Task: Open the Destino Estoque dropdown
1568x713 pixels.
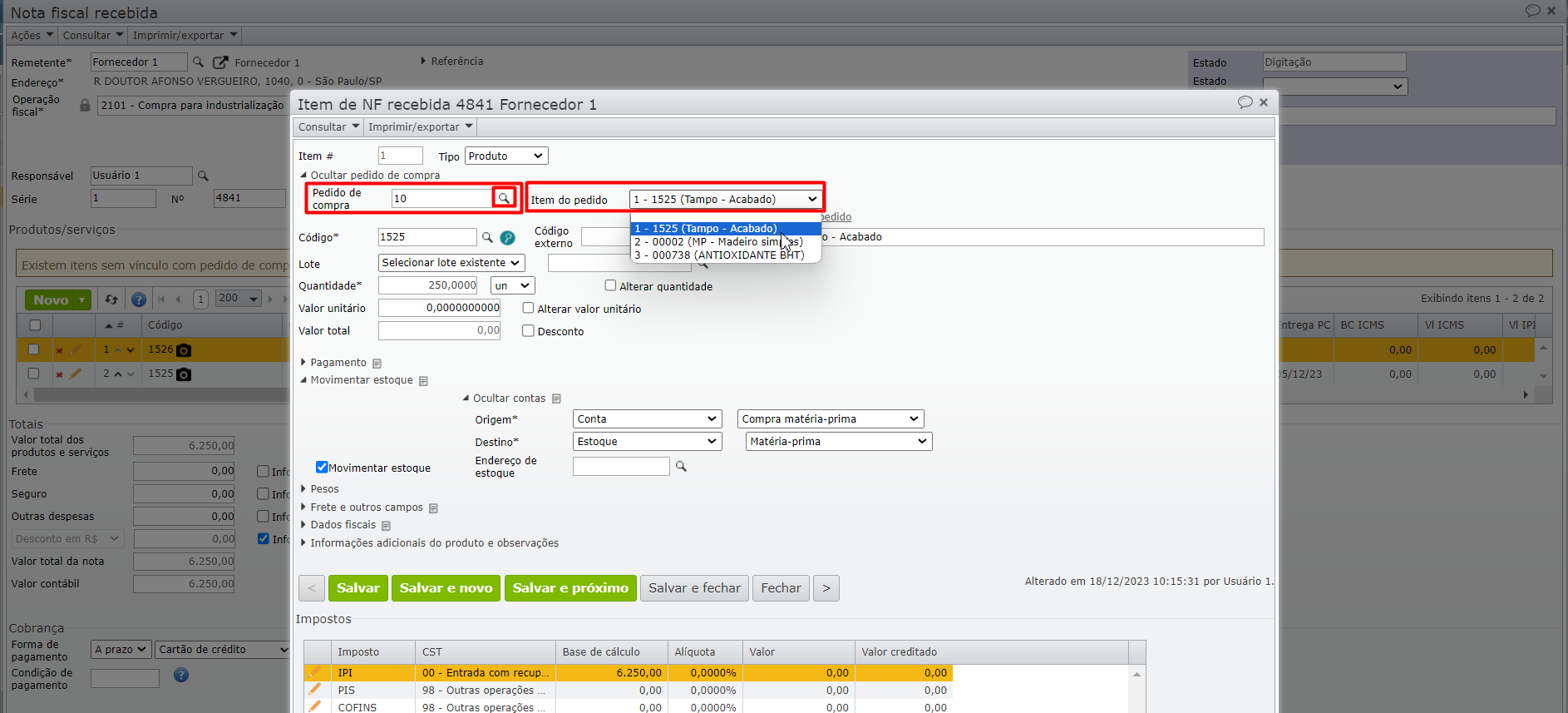Action: pos(647,442)
